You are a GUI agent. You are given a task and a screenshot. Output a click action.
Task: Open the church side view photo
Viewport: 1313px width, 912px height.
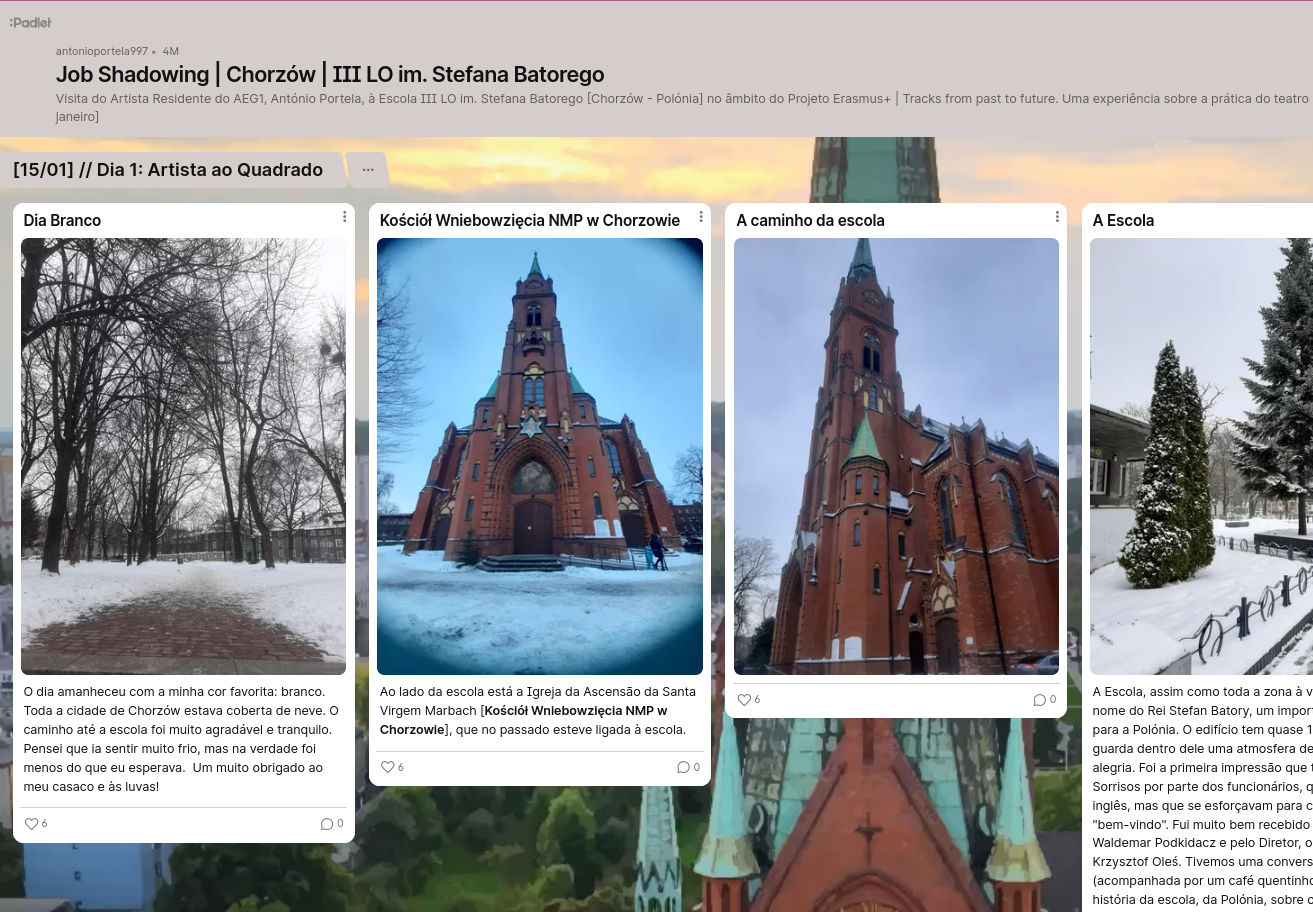click(896, 456)
